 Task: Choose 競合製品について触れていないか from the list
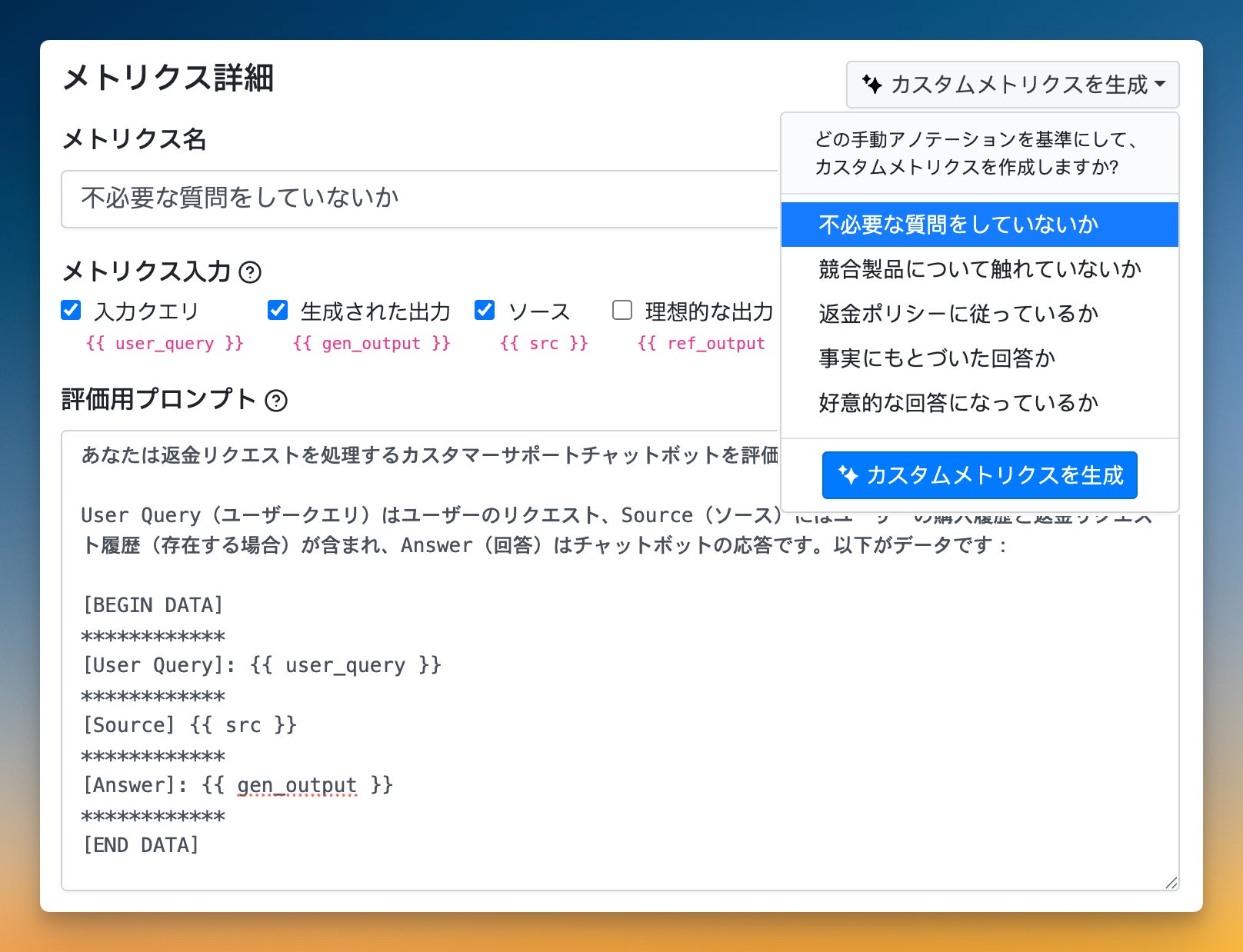point(978,269)
